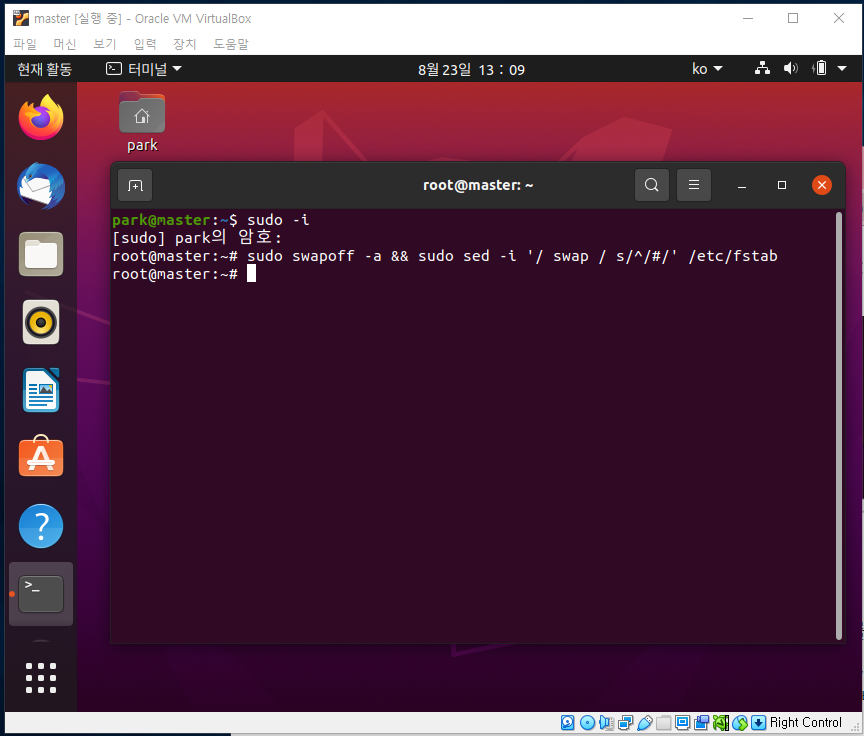Click VirtualBox keyboard capture arrow icon
This screenshot has height=736, width=864.
(x=758, y=722)
